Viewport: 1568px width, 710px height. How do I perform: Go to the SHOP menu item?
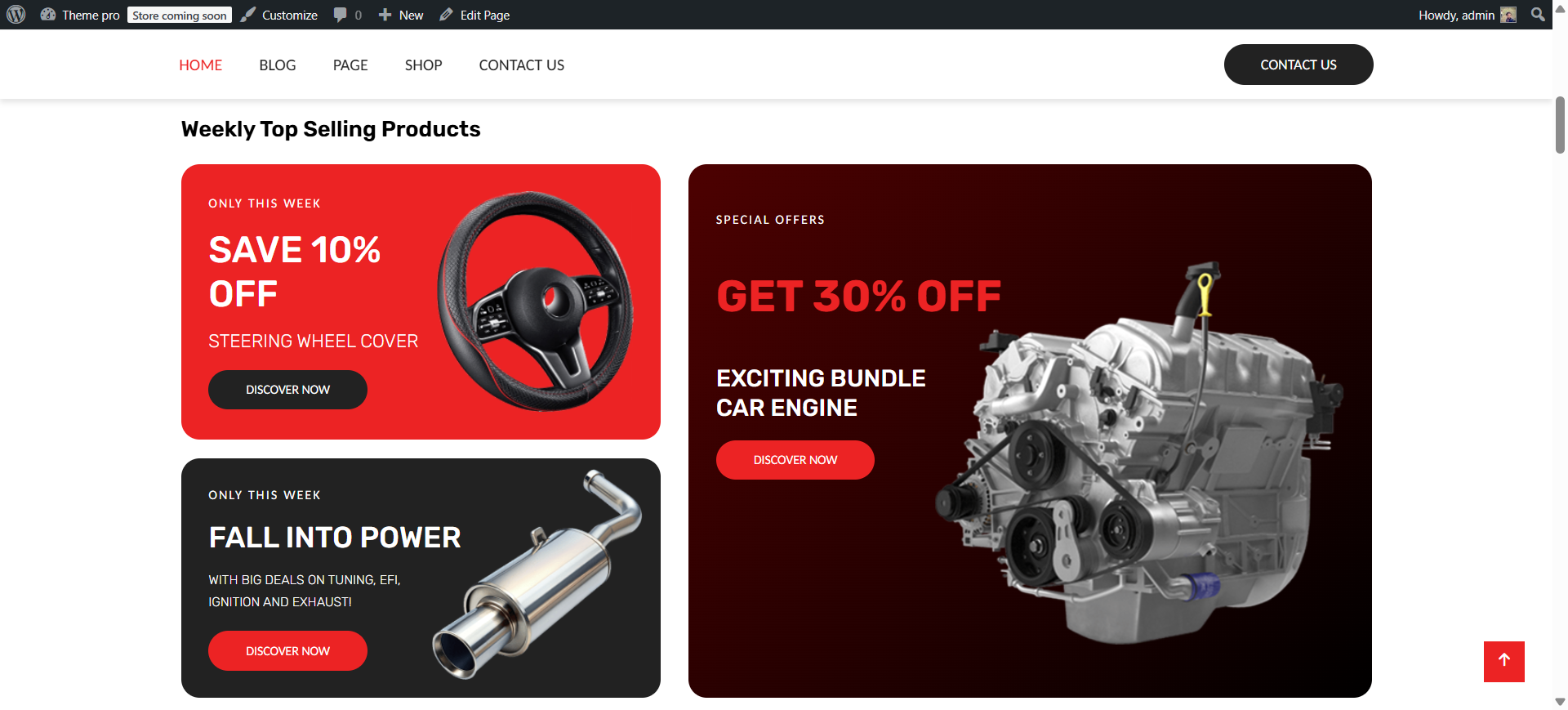coord(423,65)
